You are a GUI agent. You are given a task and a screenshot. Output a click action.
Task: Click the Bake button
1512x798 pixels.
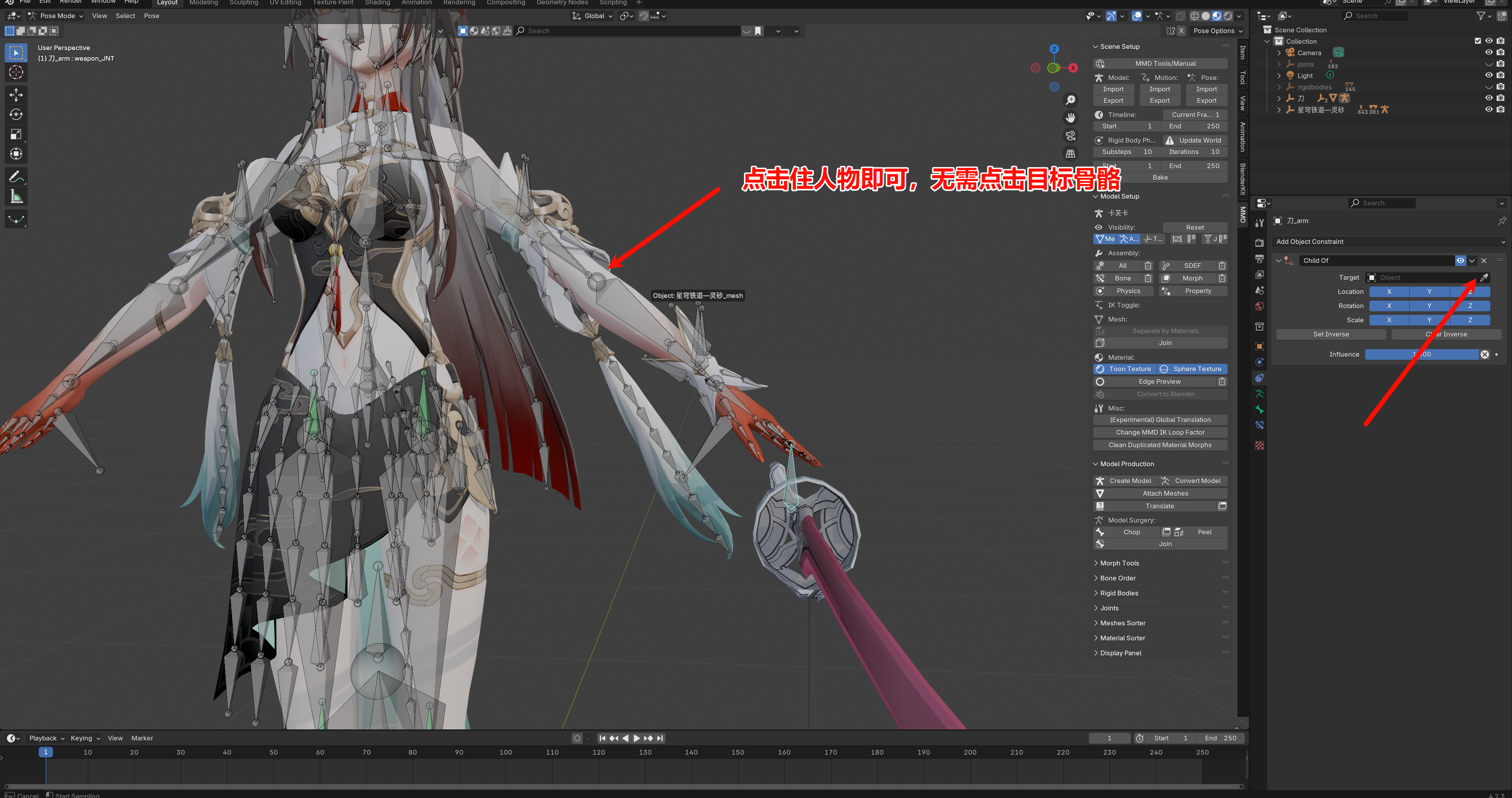1160,177
